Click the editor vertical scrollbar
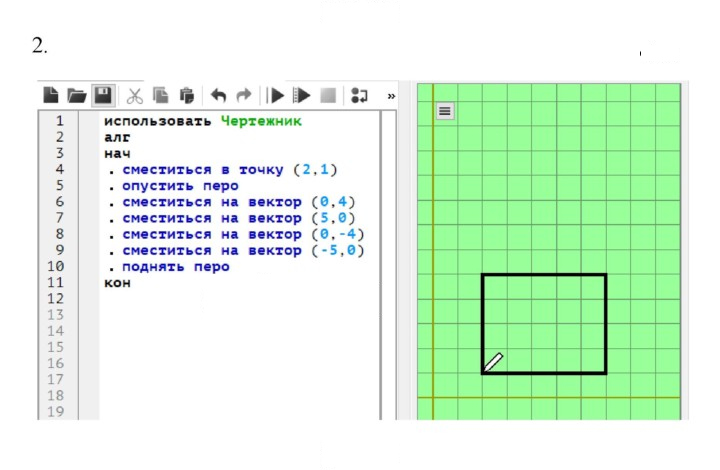 [x=388, y=264]
